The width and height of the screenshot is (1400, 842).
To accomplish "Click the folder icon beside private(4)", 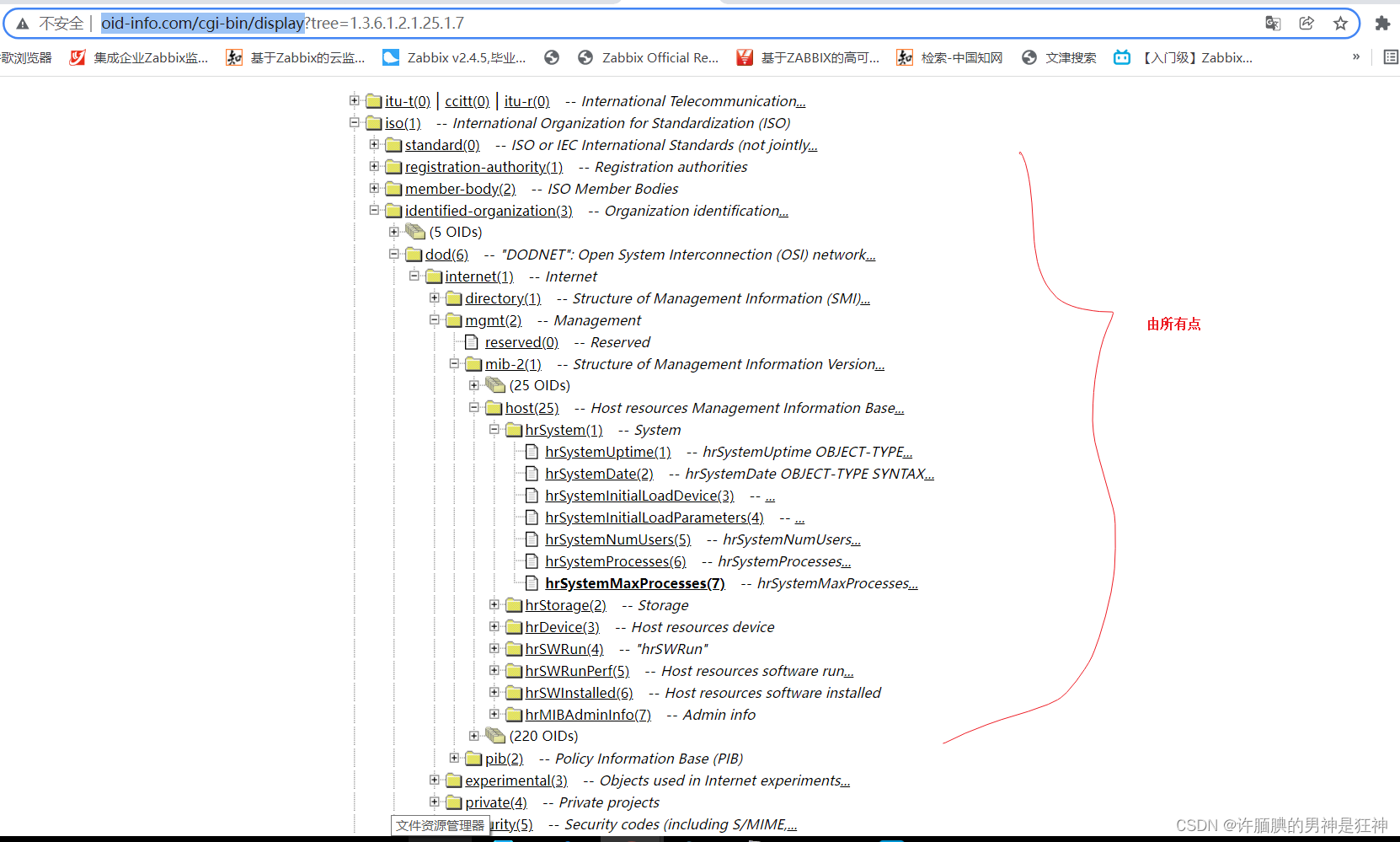I will click(454, 802).
